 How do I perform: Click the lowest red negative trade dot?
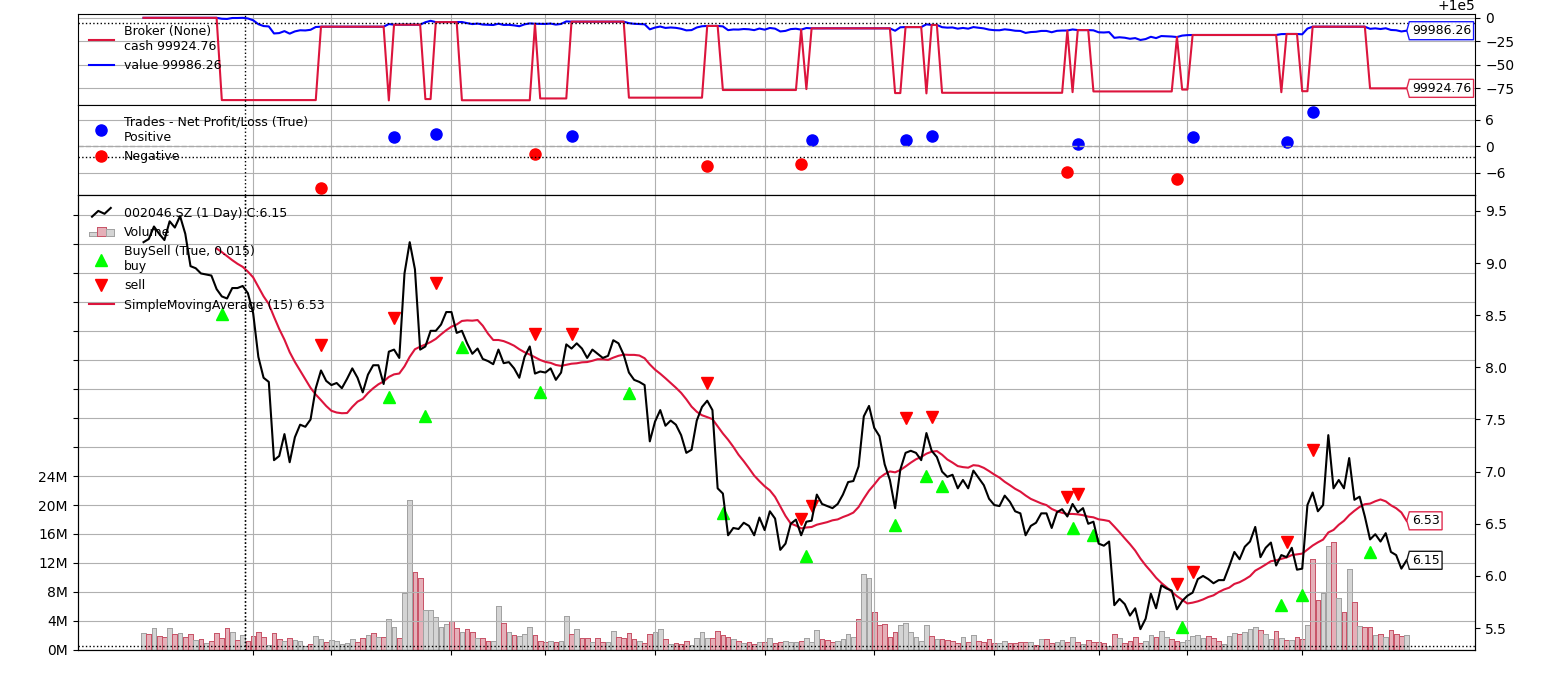click(321, 188)
